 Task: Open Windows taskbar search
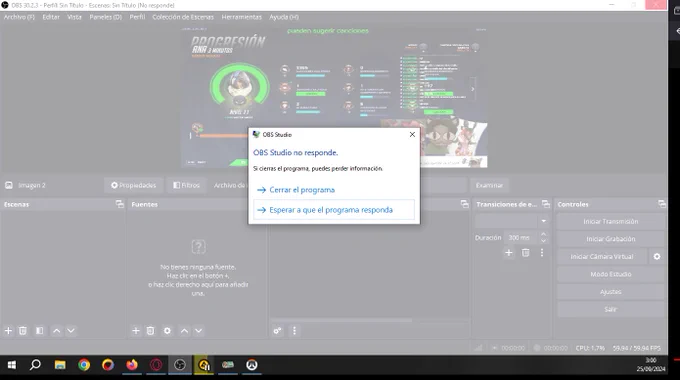click(x=35, y=365)
